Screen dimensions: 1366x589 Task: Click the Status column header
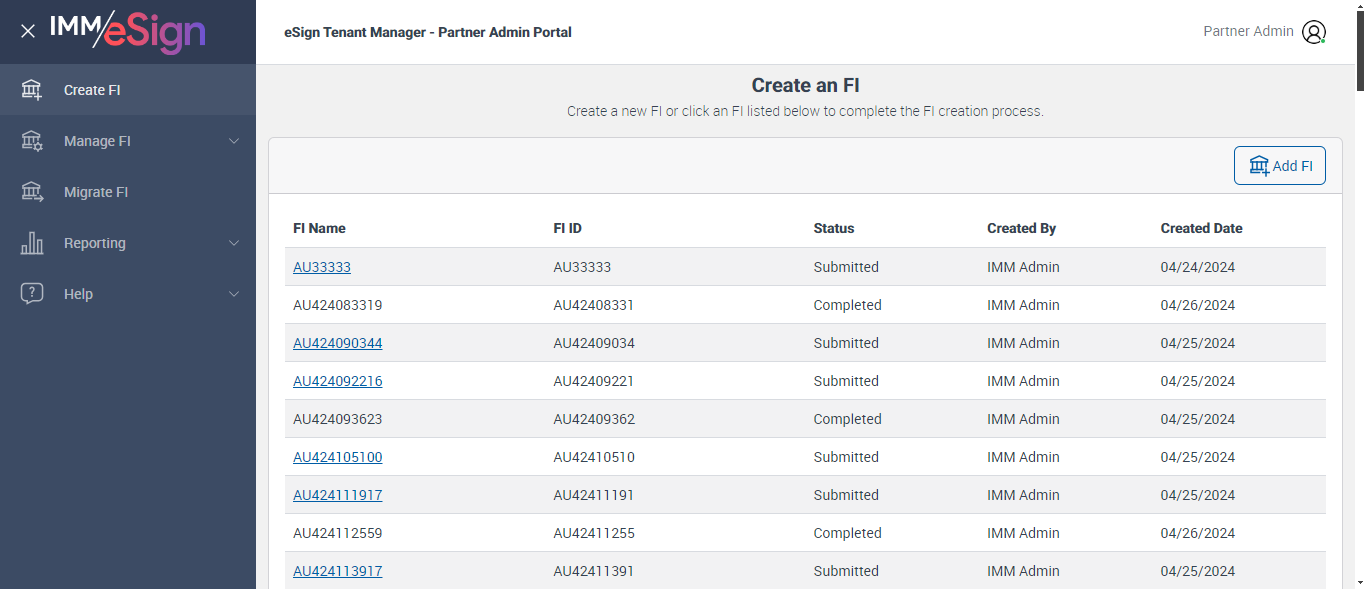tap(834, 228)
